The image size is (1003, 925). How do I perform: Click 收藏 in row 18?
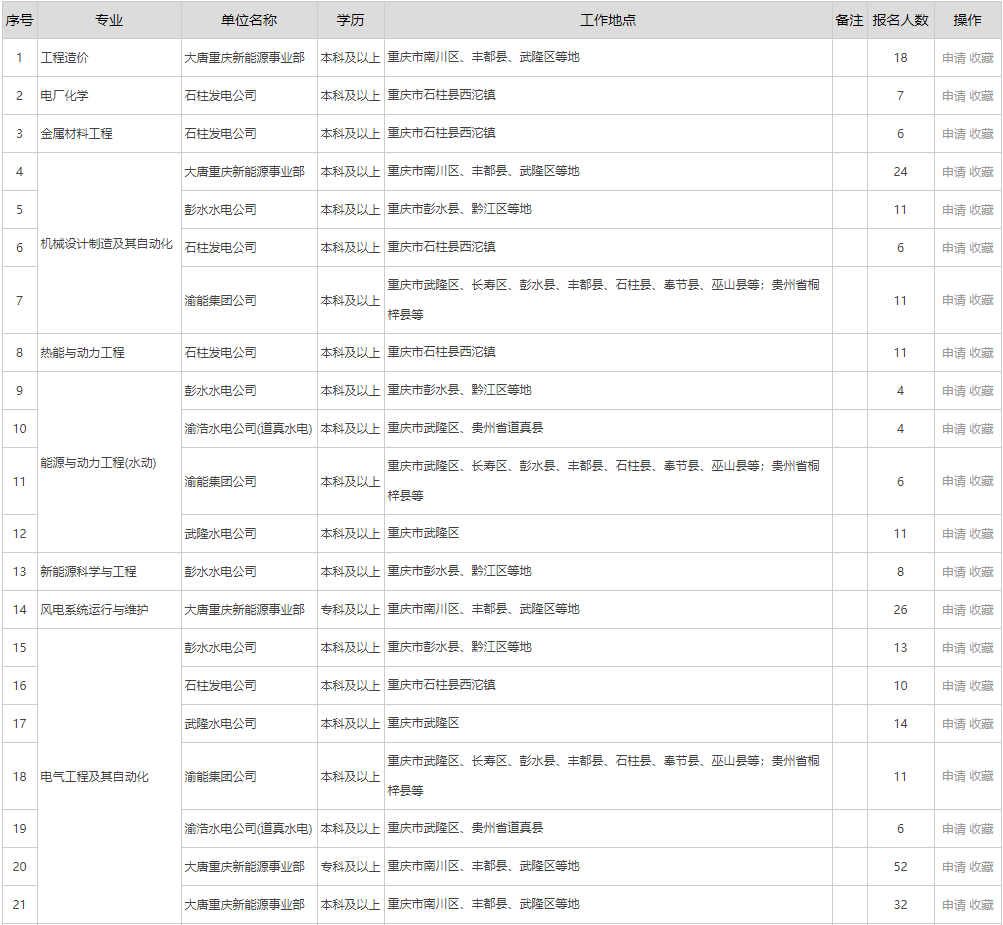[981, 777]
